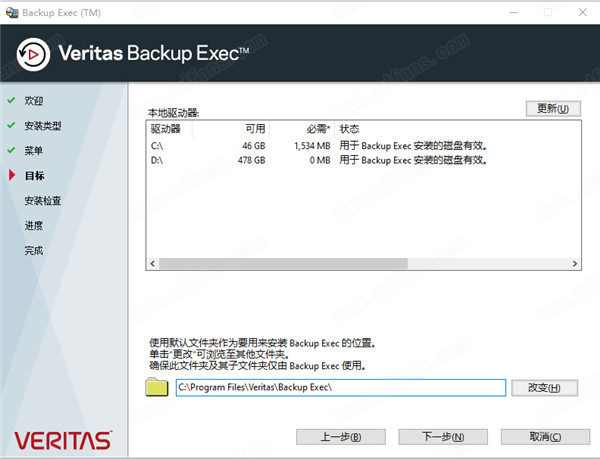The height and width of the screenshot is (459, 600).
Task: Click the drive list right scroll arrow
Action: [574, 264]
